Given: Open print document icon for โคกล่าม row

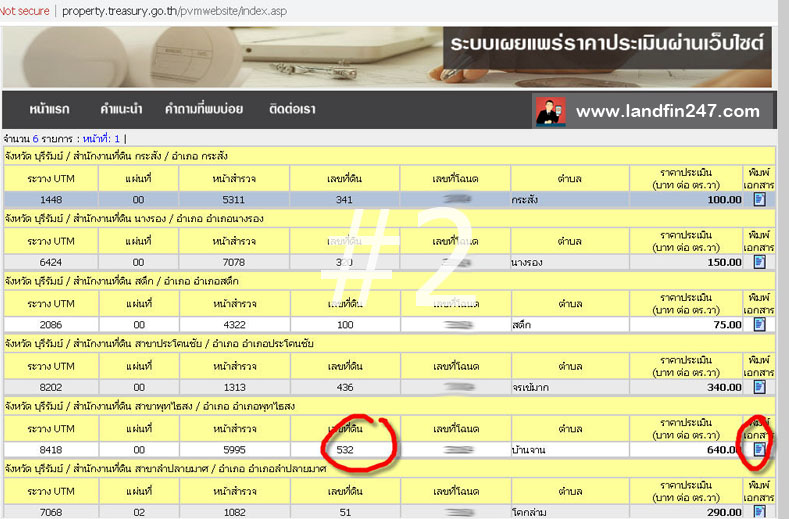Looking at the screenshot, I should pyautogui.click(x=759, y=511).
